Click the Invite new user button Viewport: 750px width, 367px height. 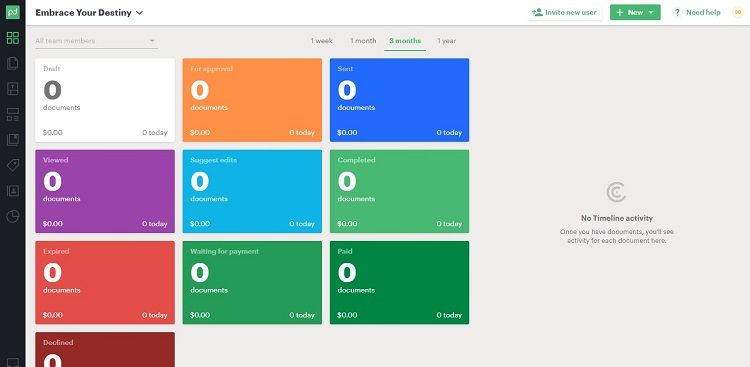click(565, 12)
